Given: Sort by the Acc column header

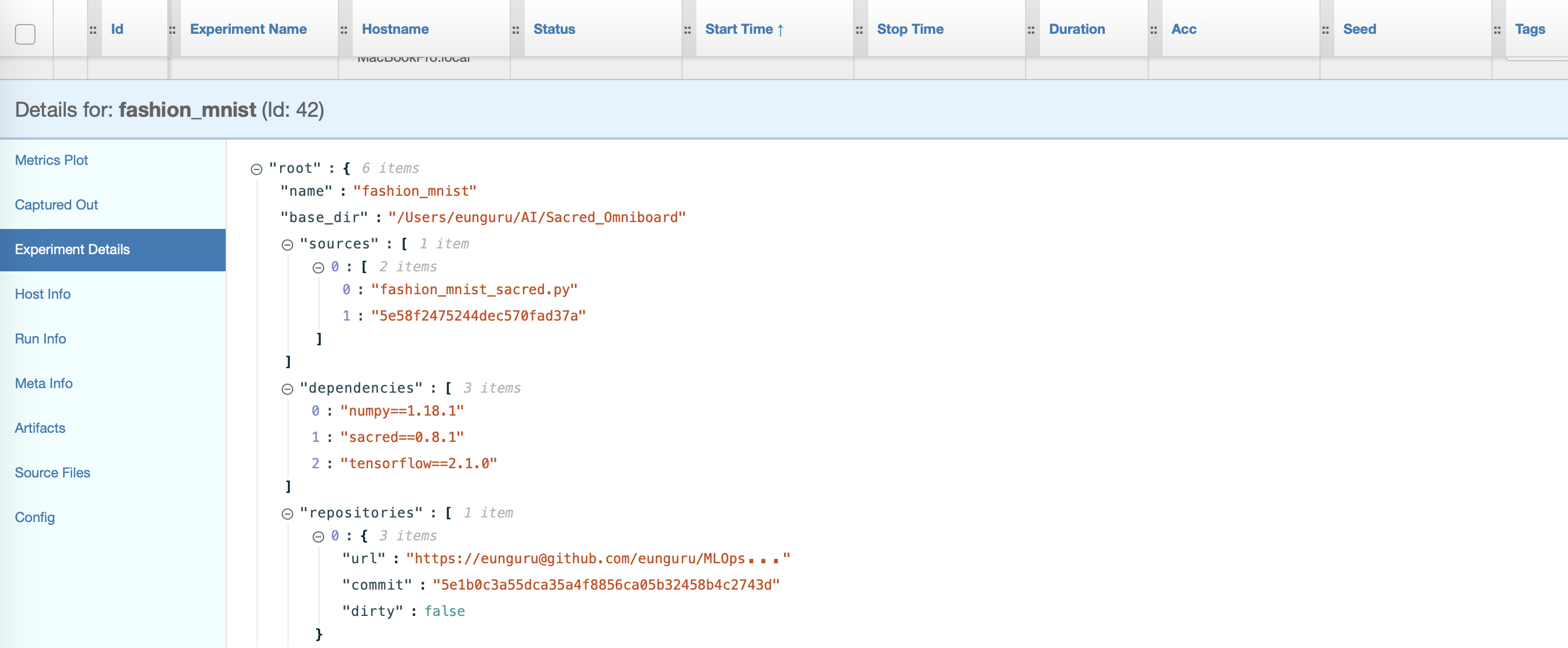Looking at the screenshot, I should (1183, 29).
